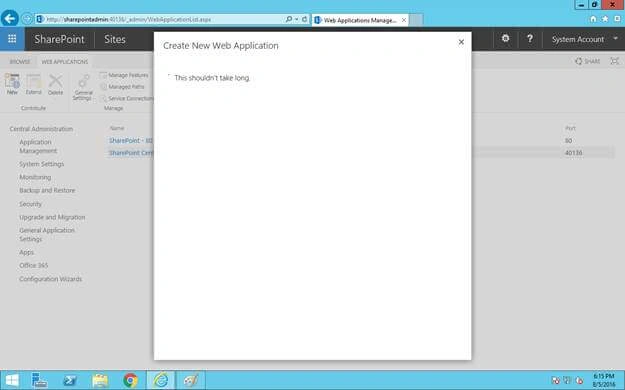625x390 pixels.
Task: Click the Extend ribbon icon
Action: coord(33,84)
